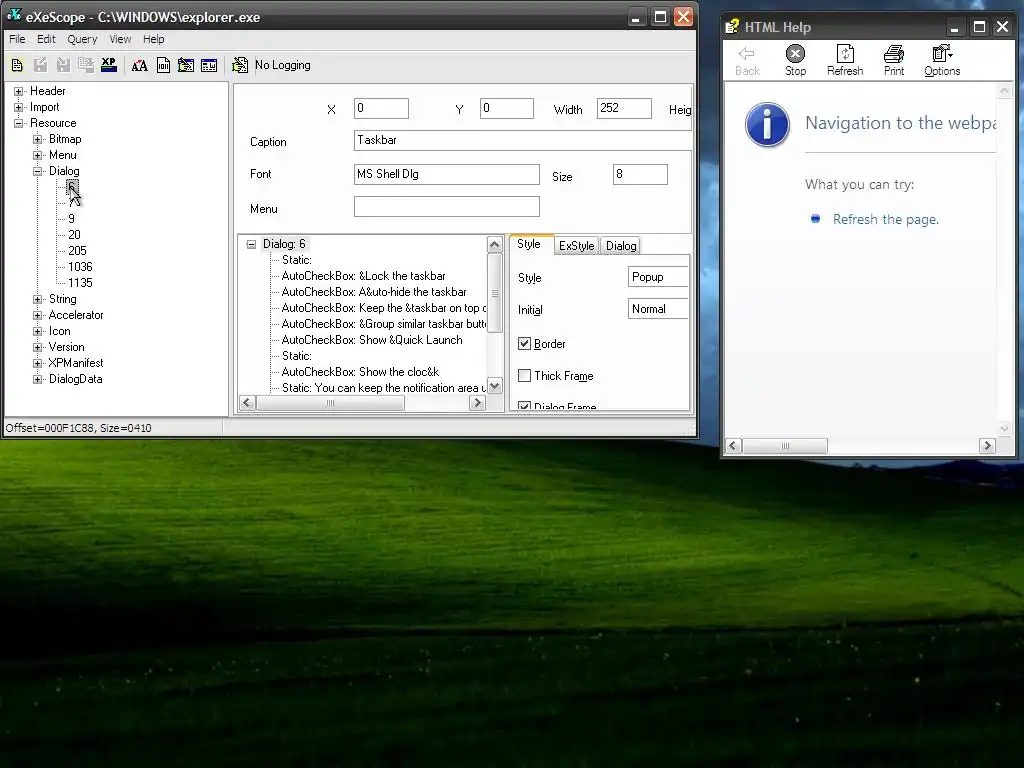Select dialog resource 9 in tree

point(71,219)
